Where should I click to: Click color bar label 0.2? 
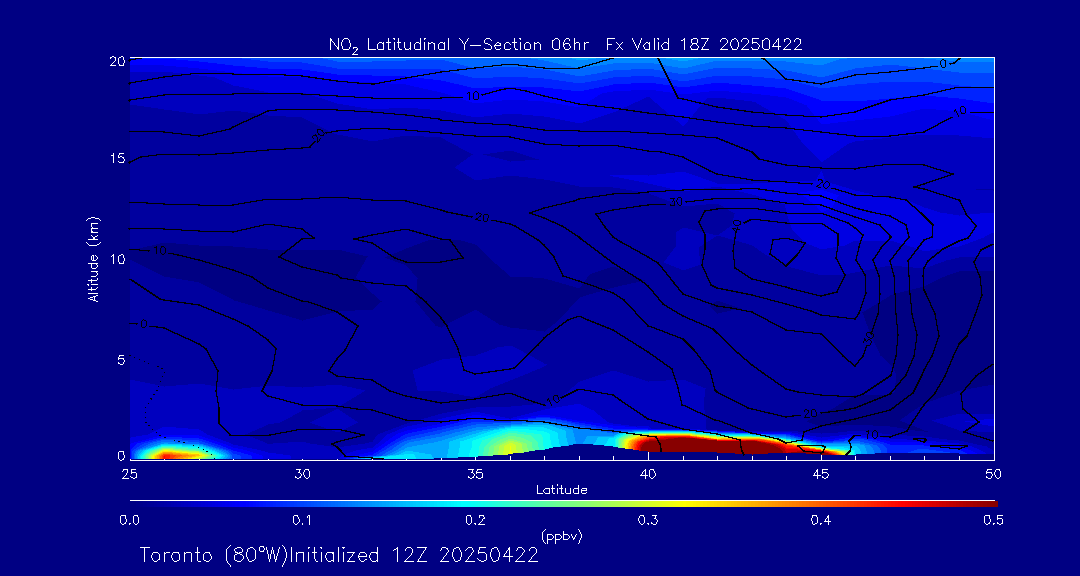click(475, 520)
